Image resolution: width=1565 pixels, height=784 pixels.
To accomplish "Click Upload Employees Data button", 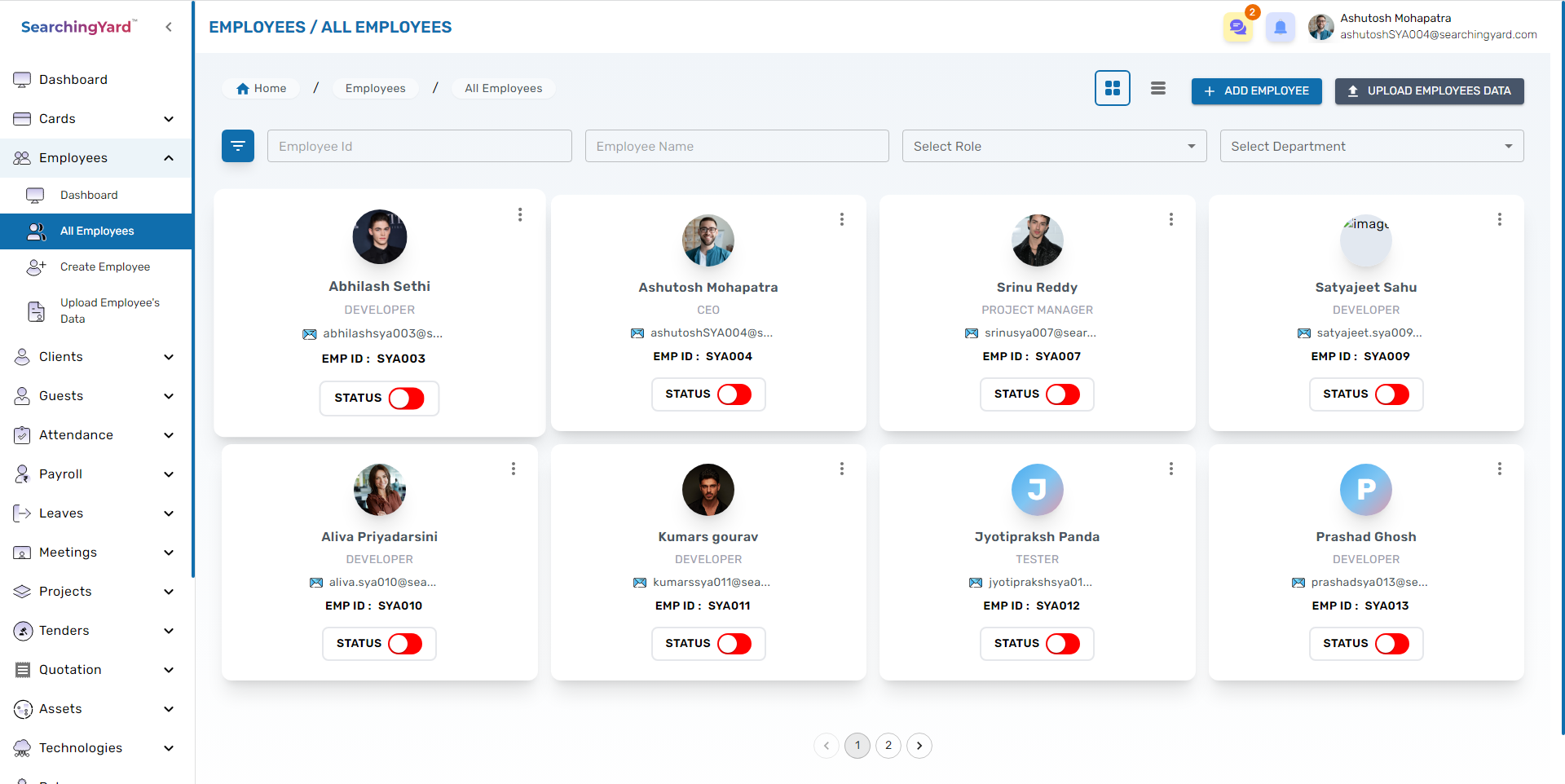I will pyautogui.click(x=1429, y=90).
